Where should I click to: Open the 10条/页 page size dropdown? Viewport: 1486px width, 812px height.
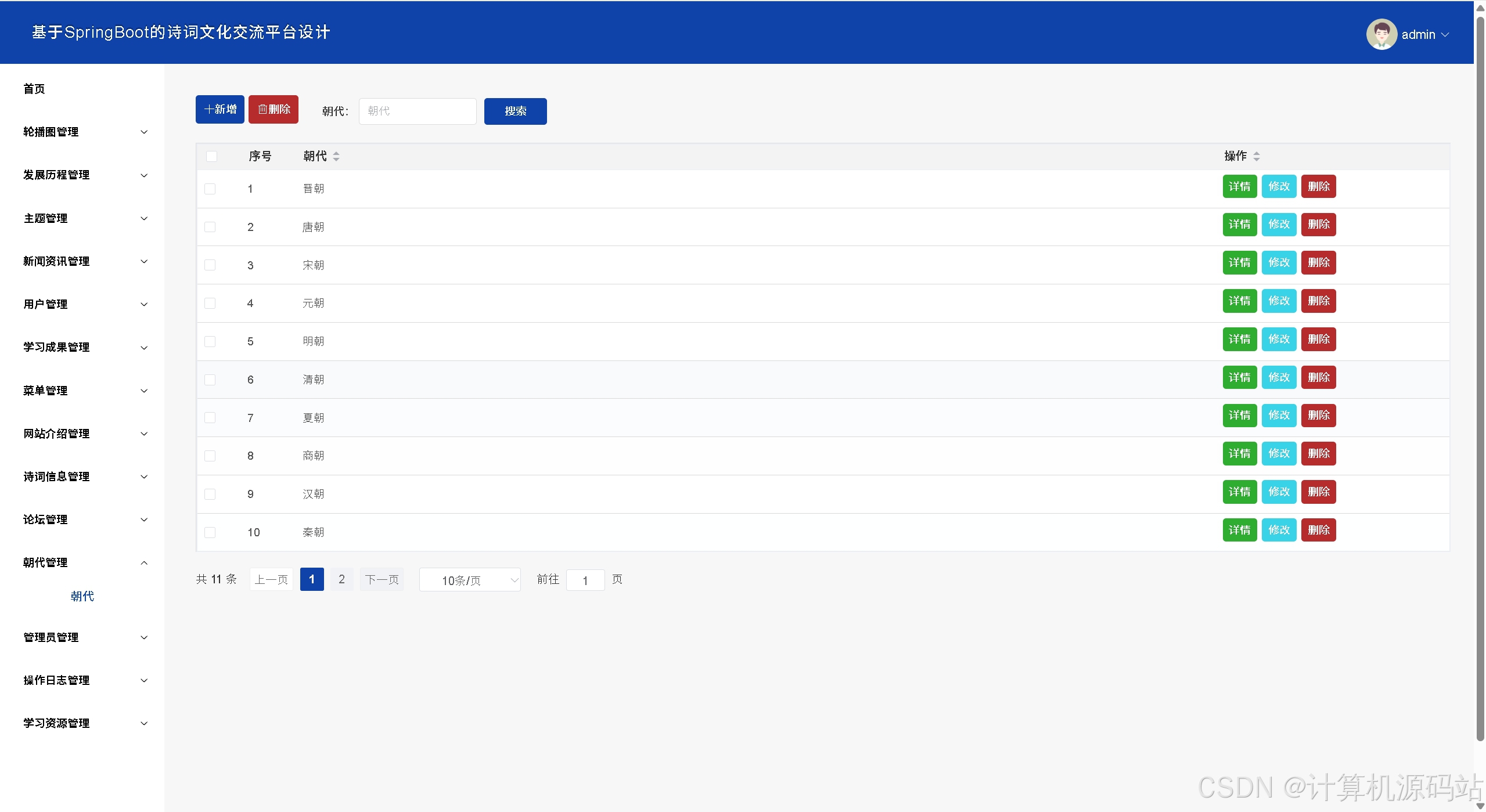(470, 580)
